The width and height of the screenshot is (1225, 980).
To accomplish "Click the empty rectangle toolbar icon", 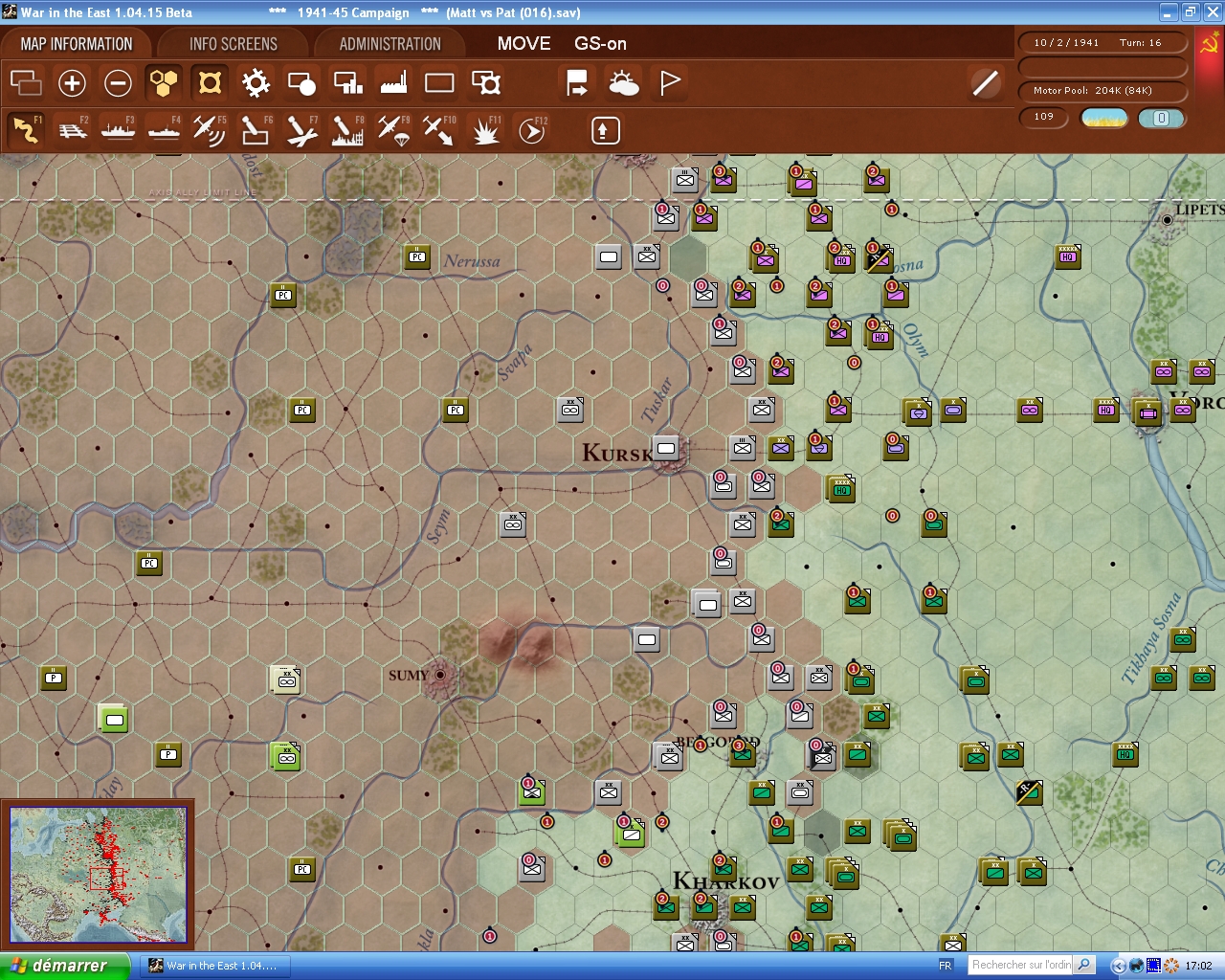I will point(439,83).
